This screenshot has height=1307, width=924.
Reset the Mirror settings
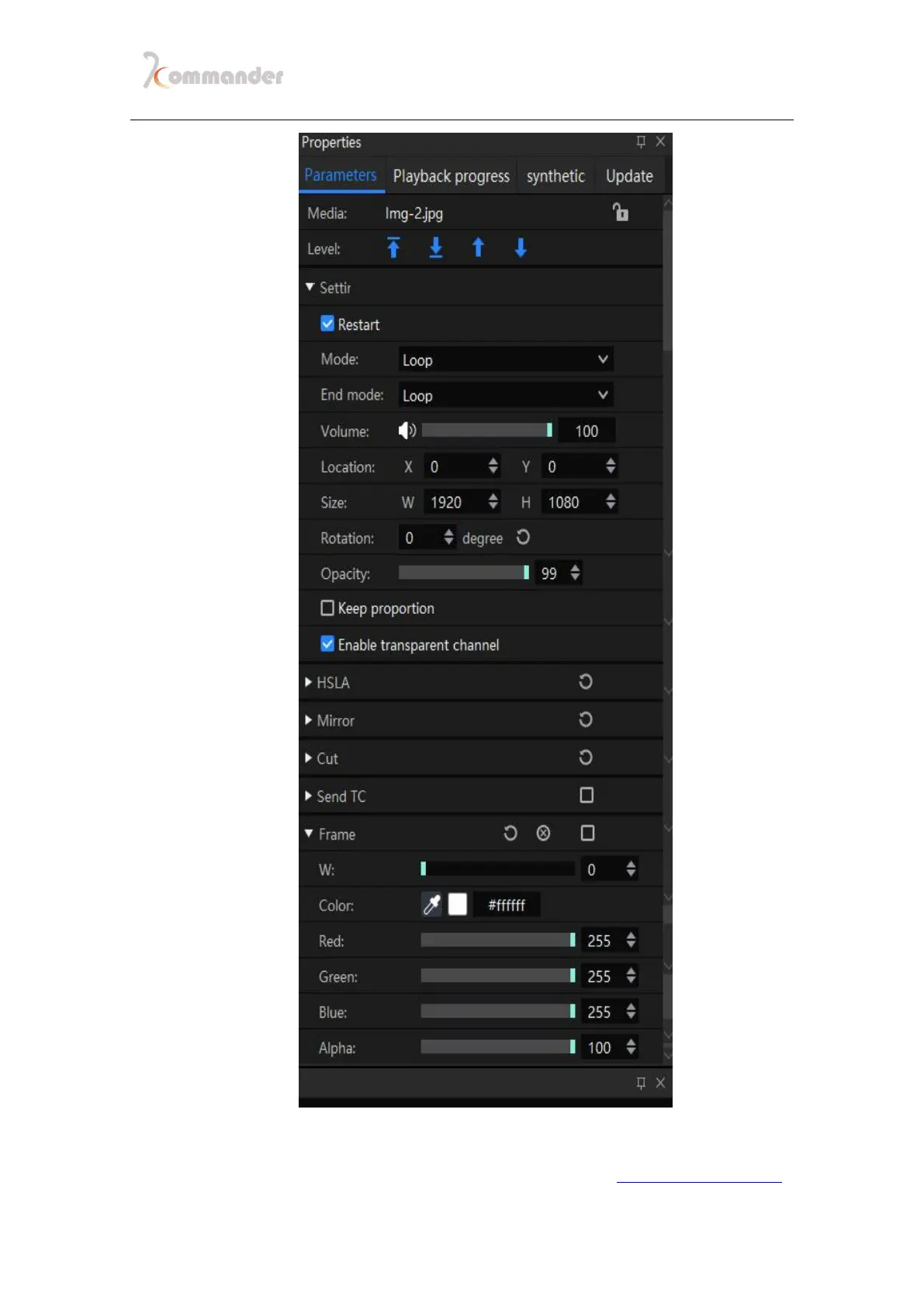[x=586, y=719]
